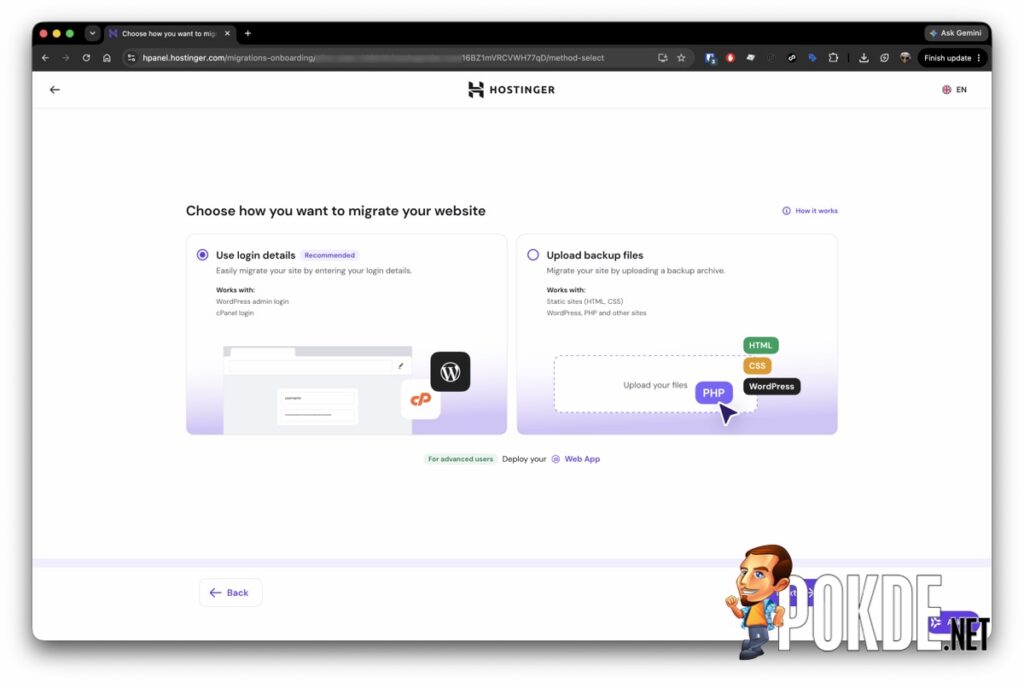Open the EN language selector

(954, 89)
